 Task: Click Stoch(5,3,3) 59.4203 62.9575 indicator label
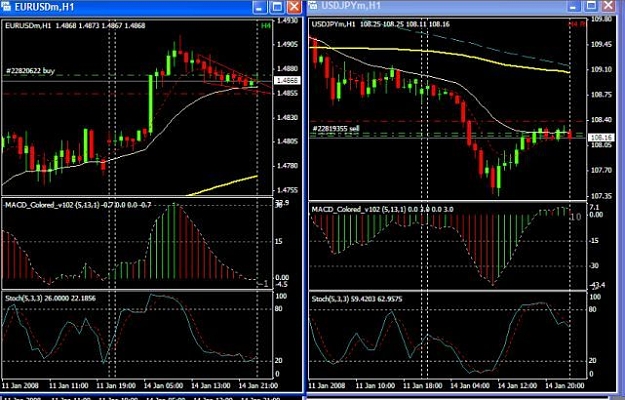click(357, 299)
